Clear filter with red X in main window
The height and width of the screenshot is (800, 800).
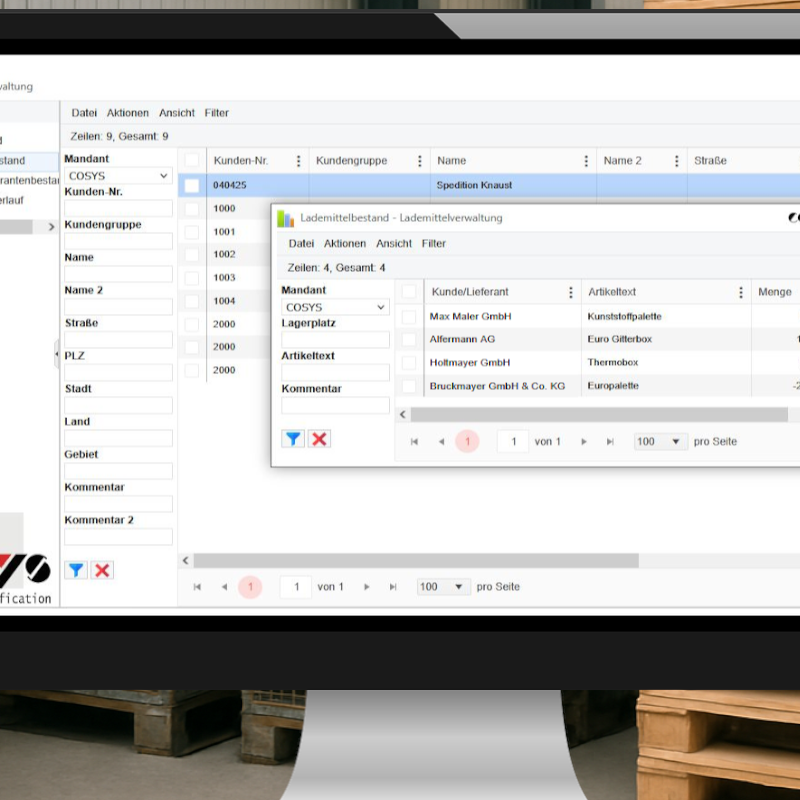(102, 570)
